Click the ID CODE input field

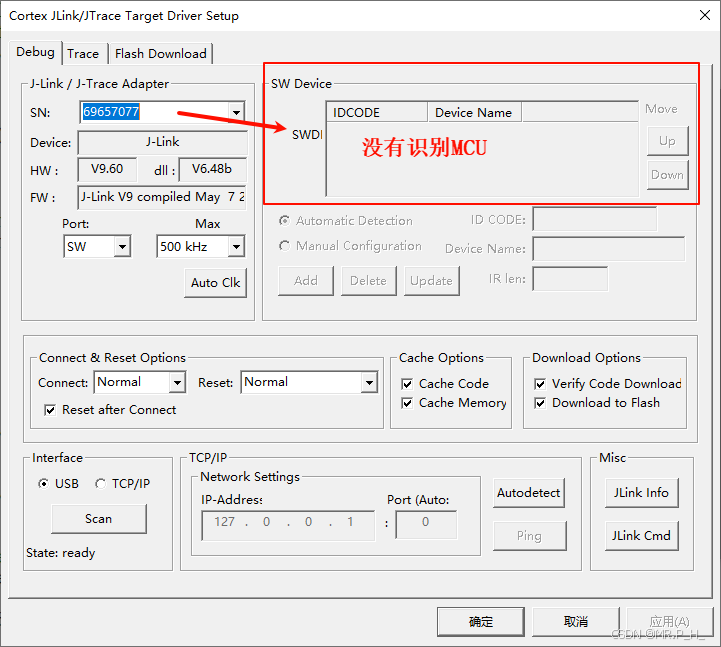[595, 219]
